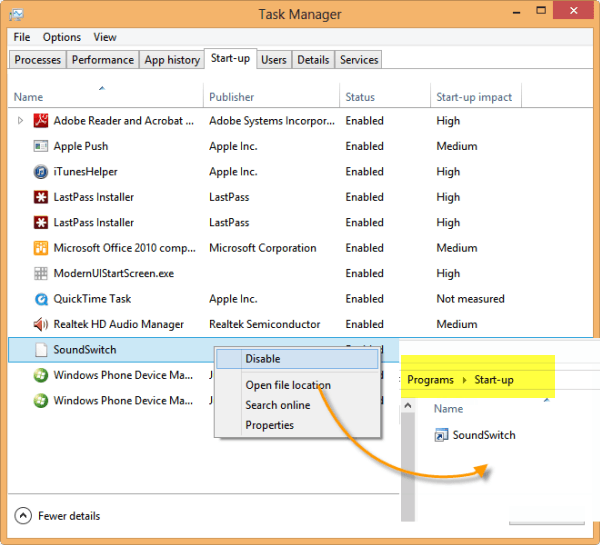Choose Open file location in context menu
This screenshot has height=545, width=600.
point(288,385)
